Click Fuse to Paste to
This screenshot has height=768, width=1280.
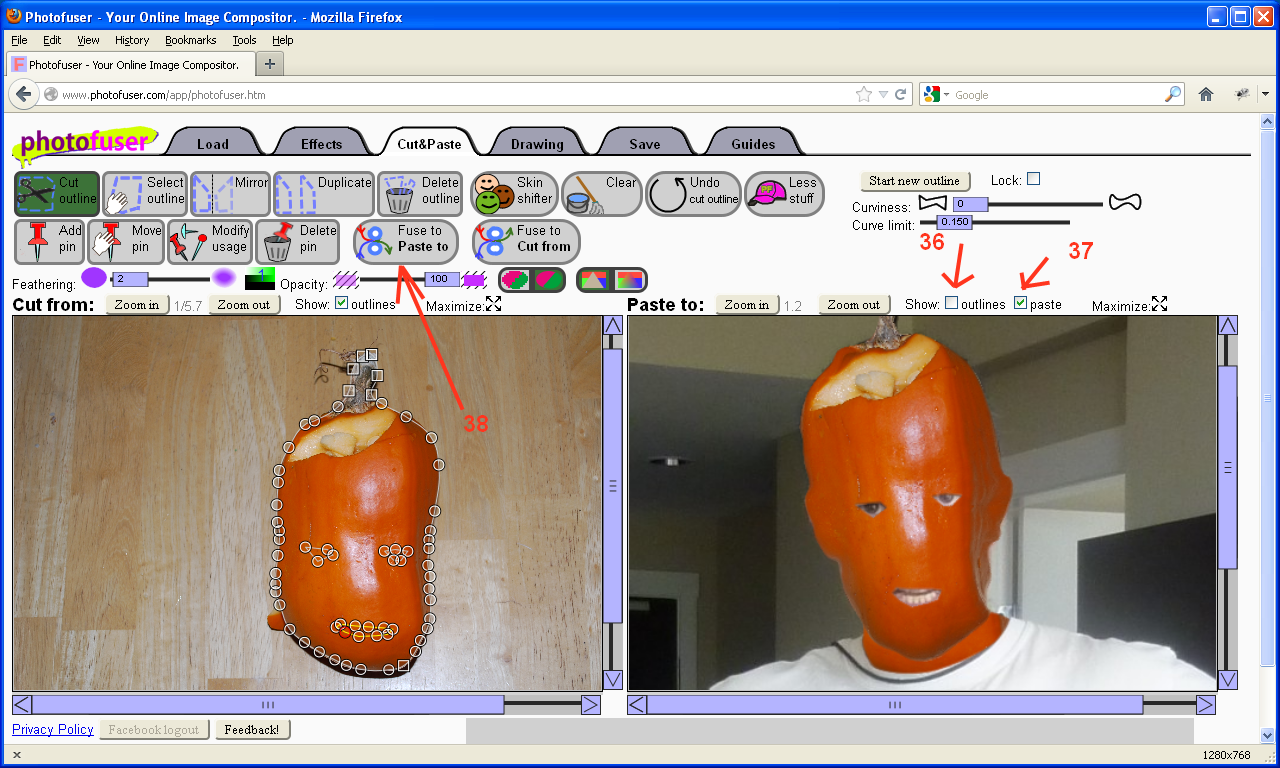coord(407,241)
